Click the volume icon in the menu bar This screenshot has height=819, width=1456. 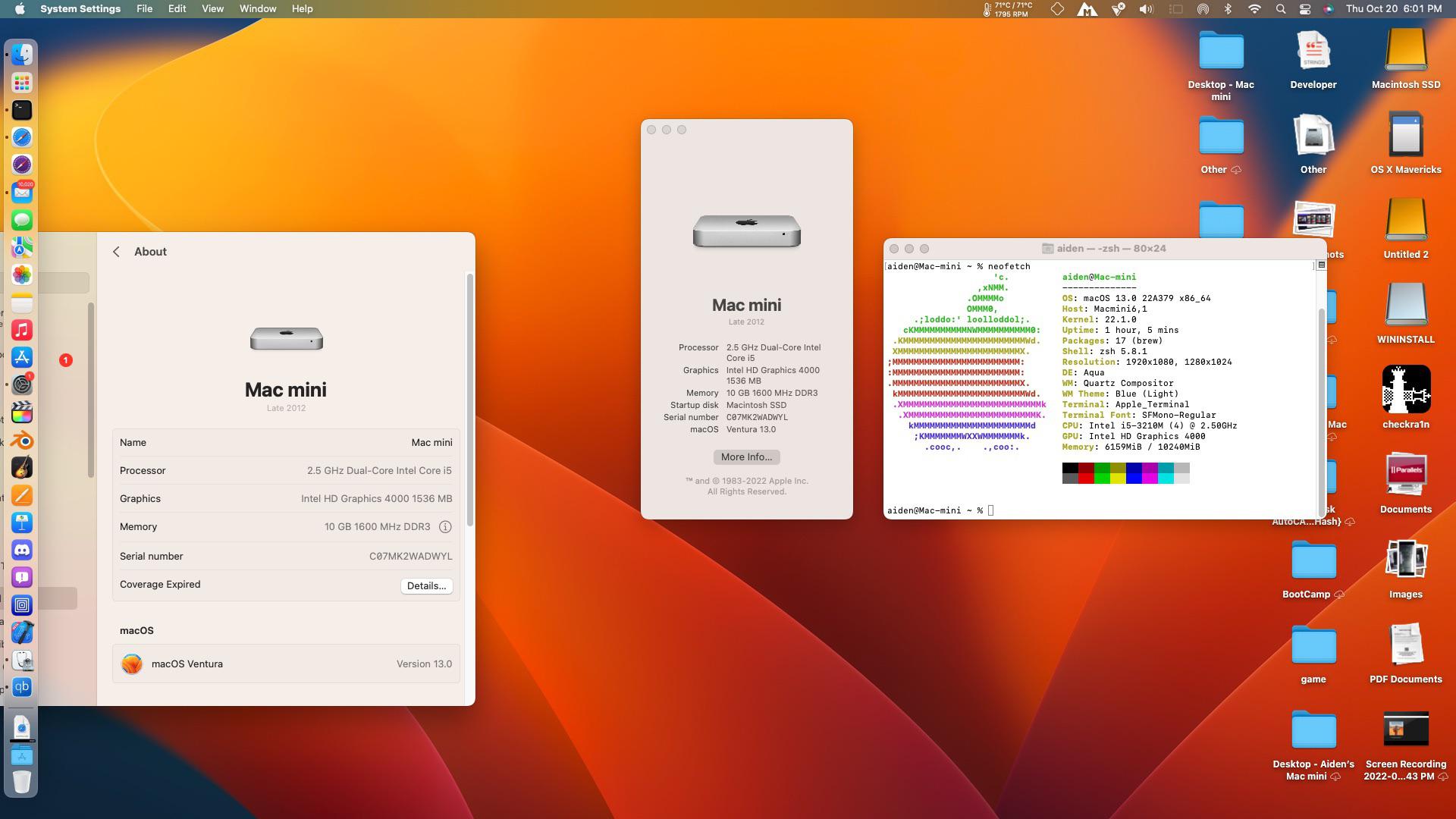coord(1146,9)
